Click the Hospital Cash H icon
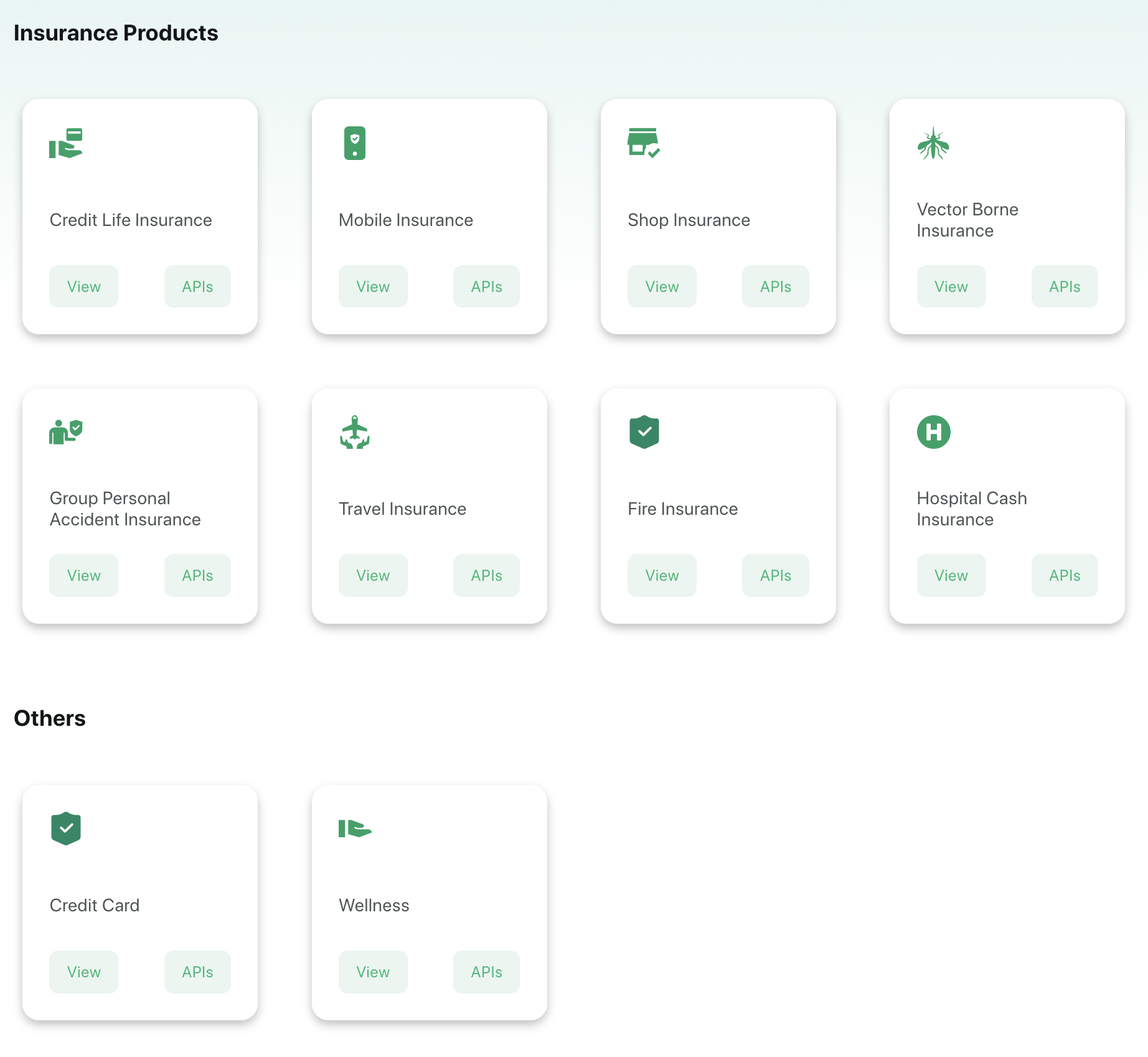1148x1057 pixels. coord(934,432)
